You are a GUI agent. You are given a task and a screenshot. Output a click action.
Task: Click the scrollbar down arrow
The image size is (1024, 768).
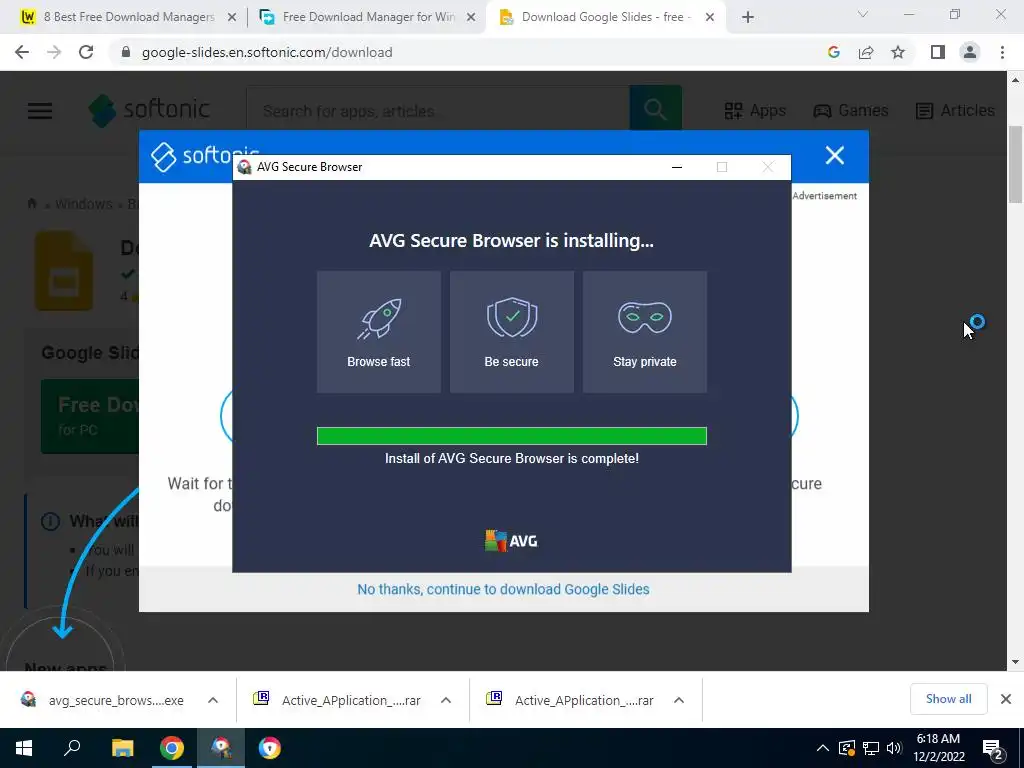click(1016, 662)
